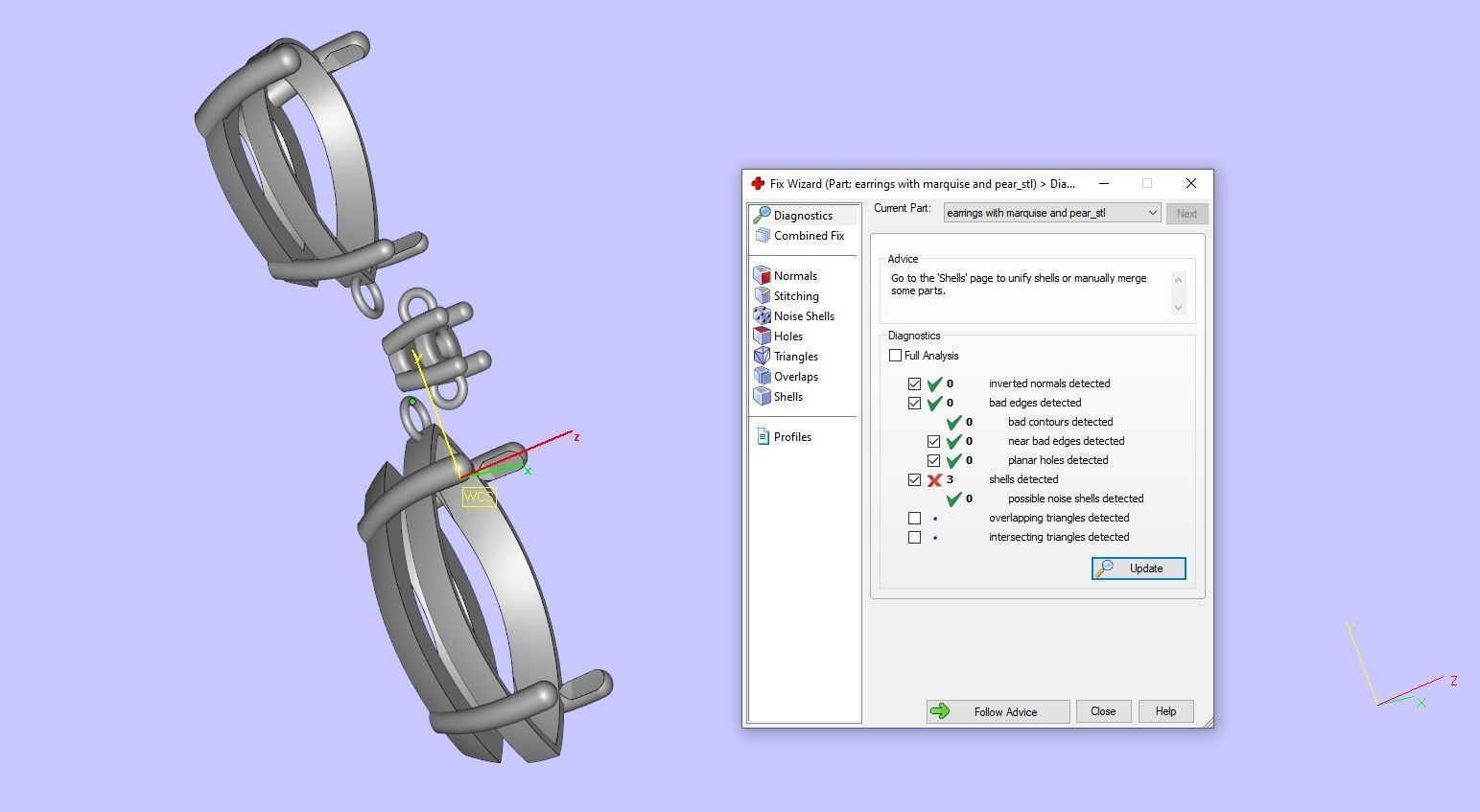Enable intersecting triangles detected checkbox
Image resolution: width=1480 pixels, height=812 pixels.
pyautogui.click(x=914, y=537)
